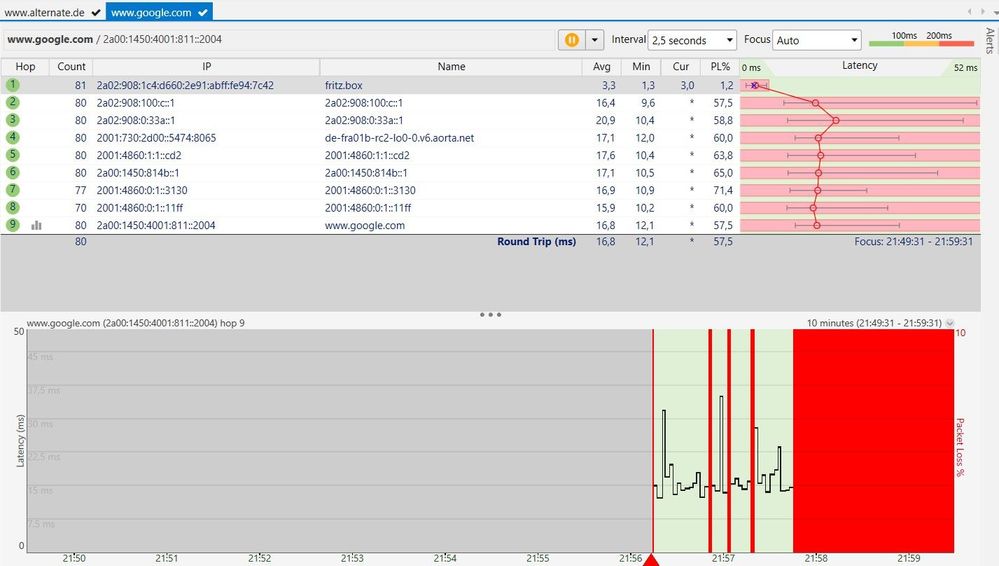
Task: Click the hop 7 green circle icon
Action: point(13,190)
